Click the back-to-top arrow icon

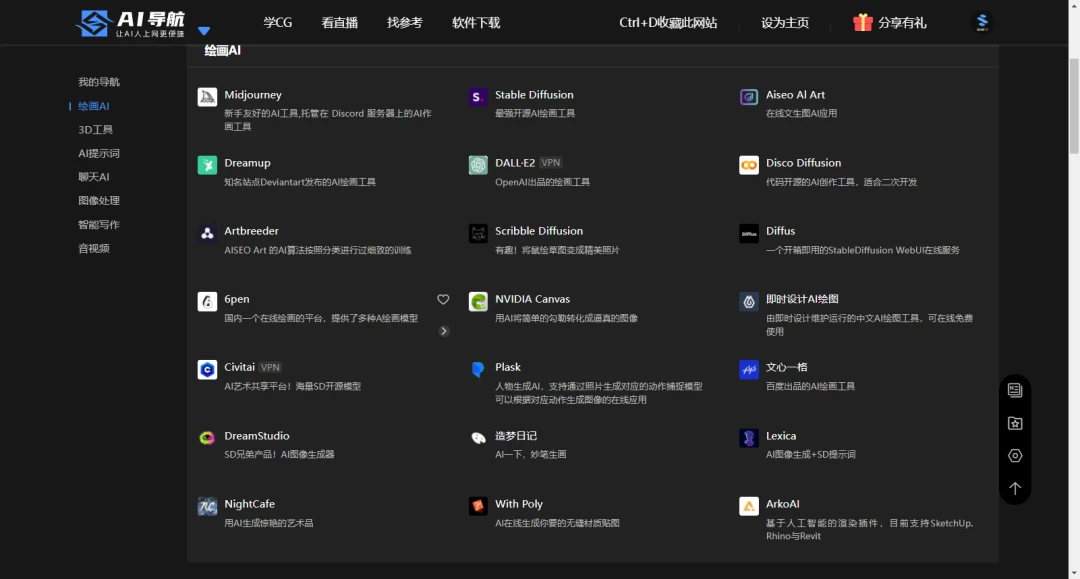click(x=1015, y=488)
